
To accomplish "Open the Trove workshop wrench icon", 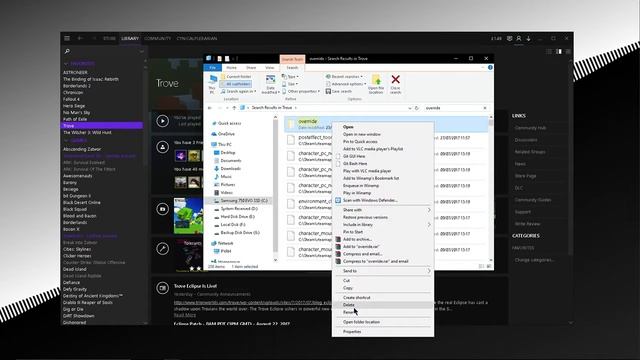I will pos(162,249).
